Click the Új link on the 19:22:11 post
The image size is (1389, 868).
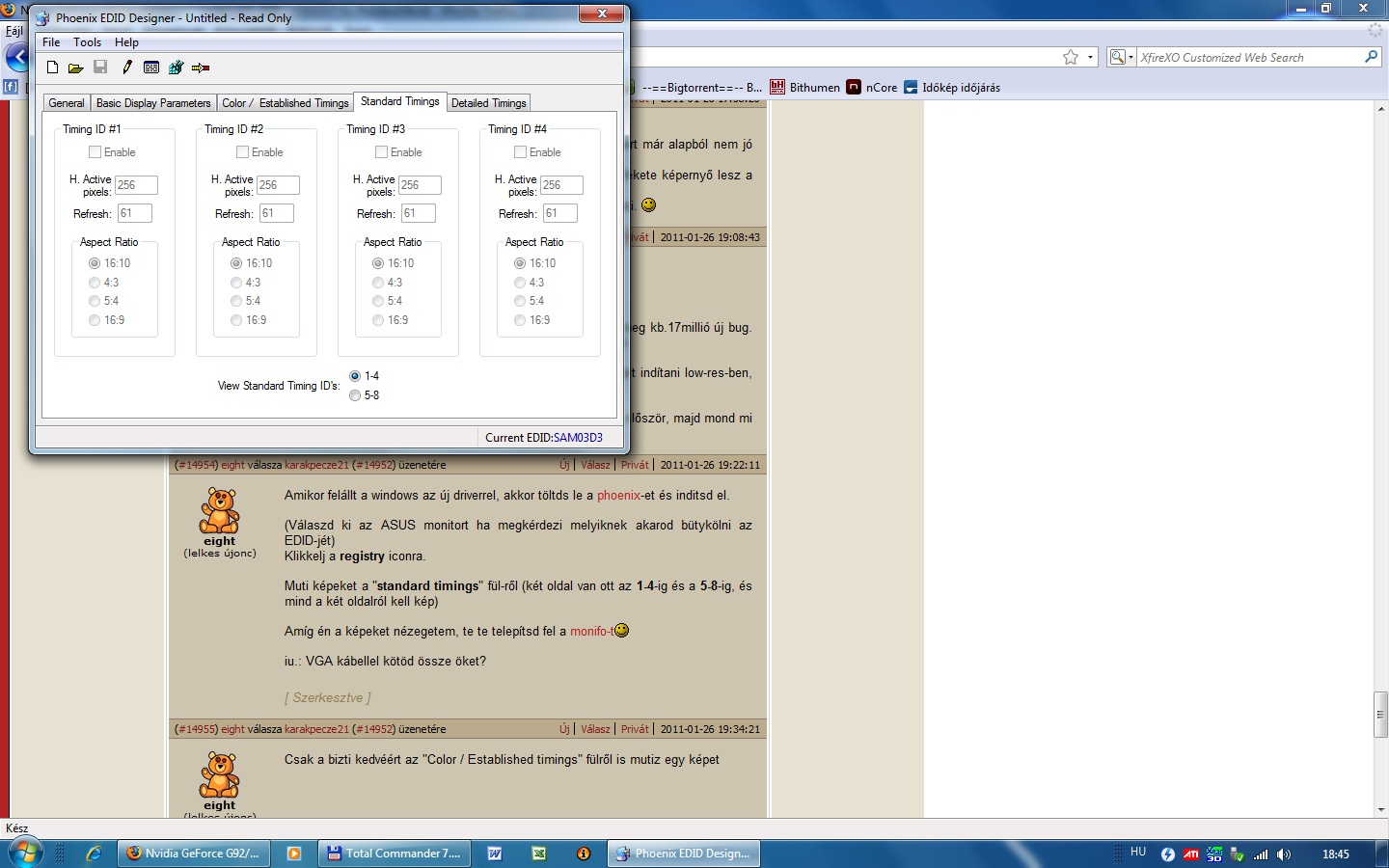pos(564,465)
